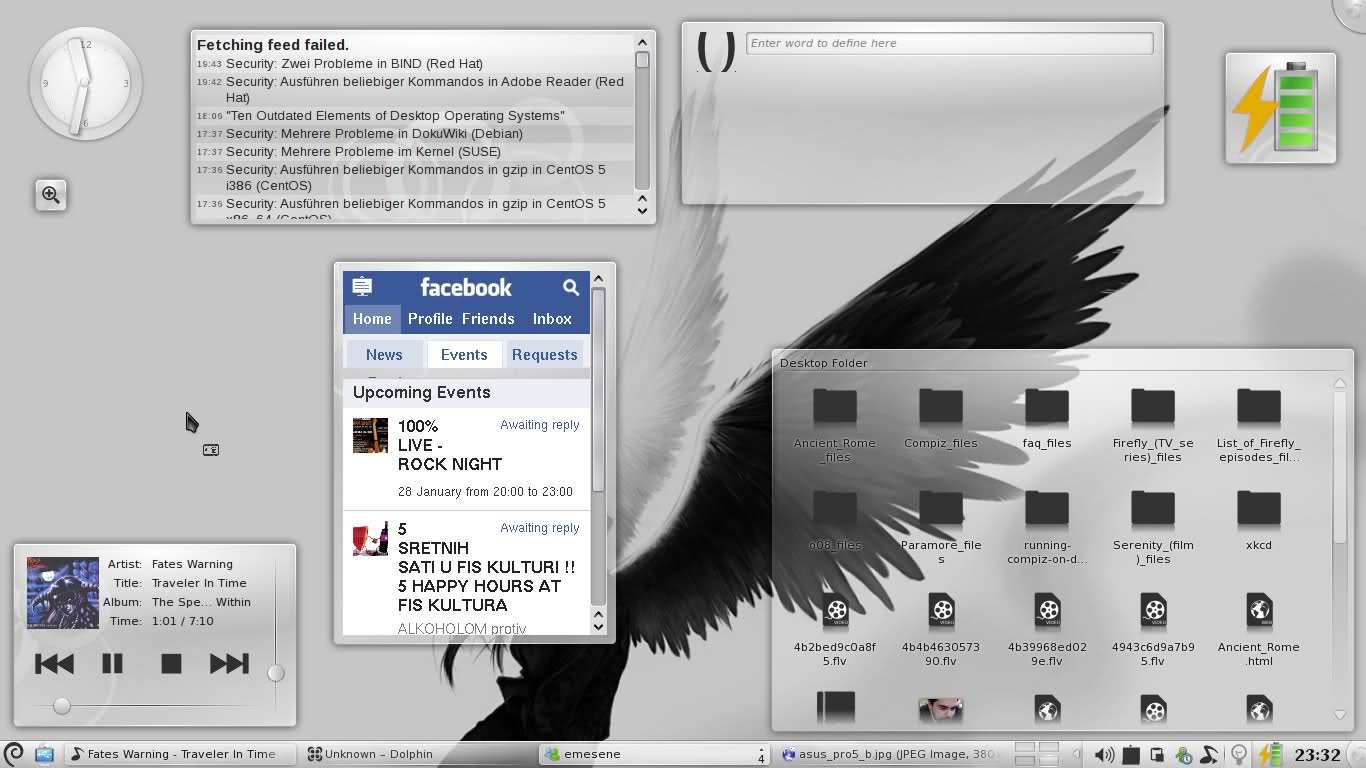Open the Paramore_files folder
This screenshot has width=1366, height=768.
click(x=941, y=527)
